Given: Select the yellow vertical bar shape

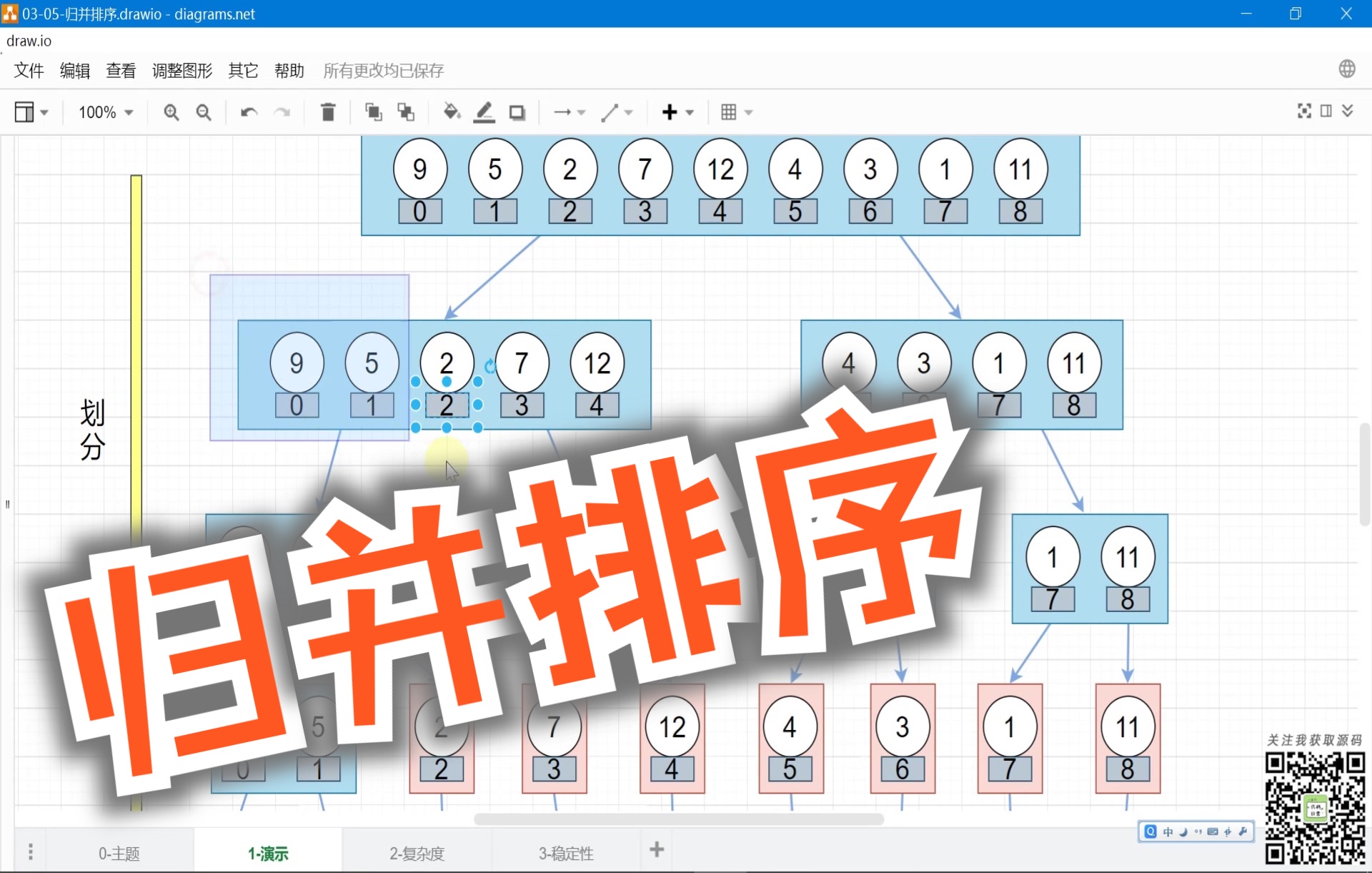Looking at the screenshot, I should coord(136,357).
